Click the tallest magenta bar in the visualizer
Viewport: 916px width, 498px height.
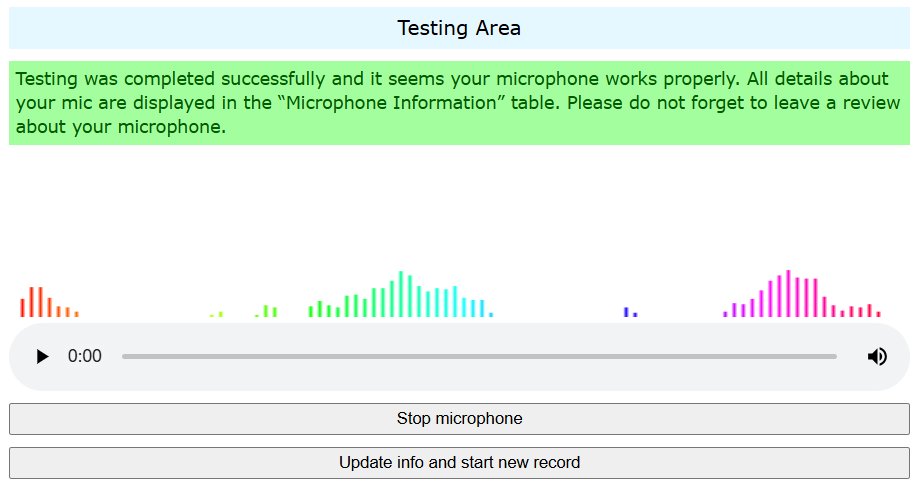click(x=789, y=293)
